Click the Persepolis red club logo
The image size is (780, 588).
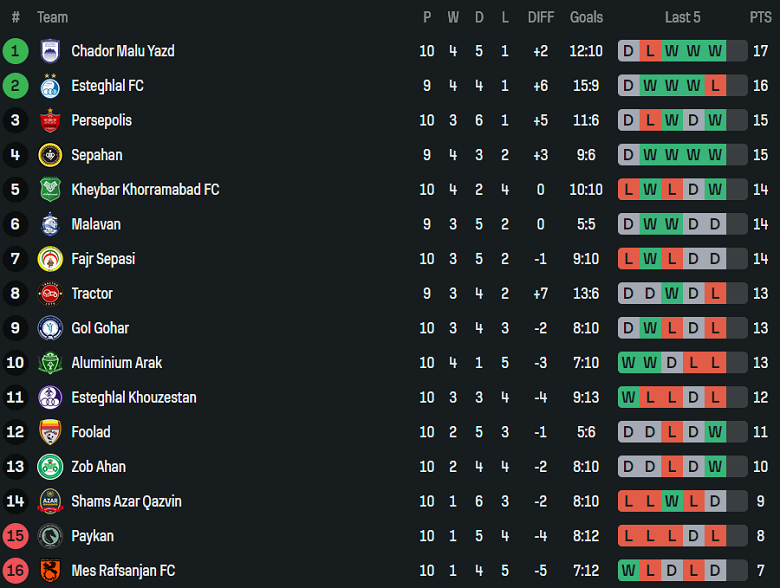pyautogui.click(x=50, y=120)
